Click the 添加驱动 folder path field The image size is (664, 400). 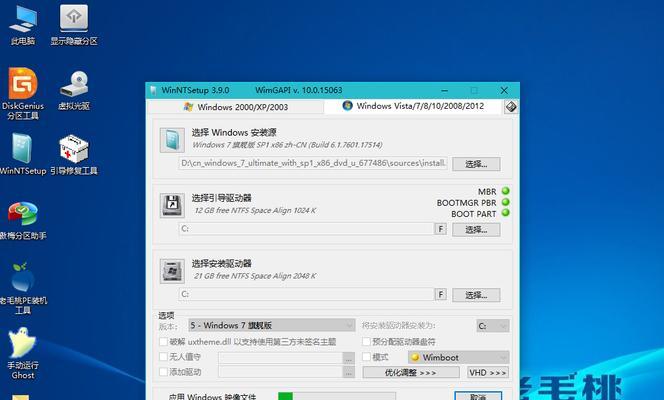(x=280, y=372)
